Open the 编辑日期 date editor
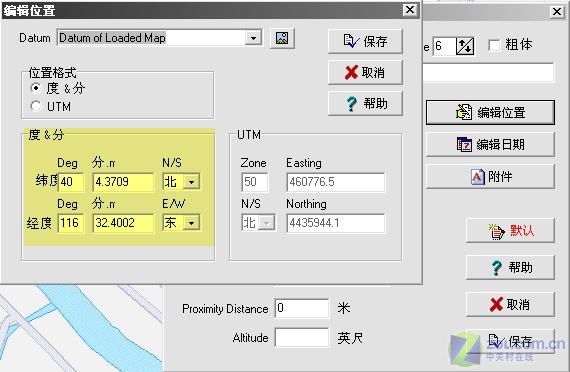 [x=490, y=144]
